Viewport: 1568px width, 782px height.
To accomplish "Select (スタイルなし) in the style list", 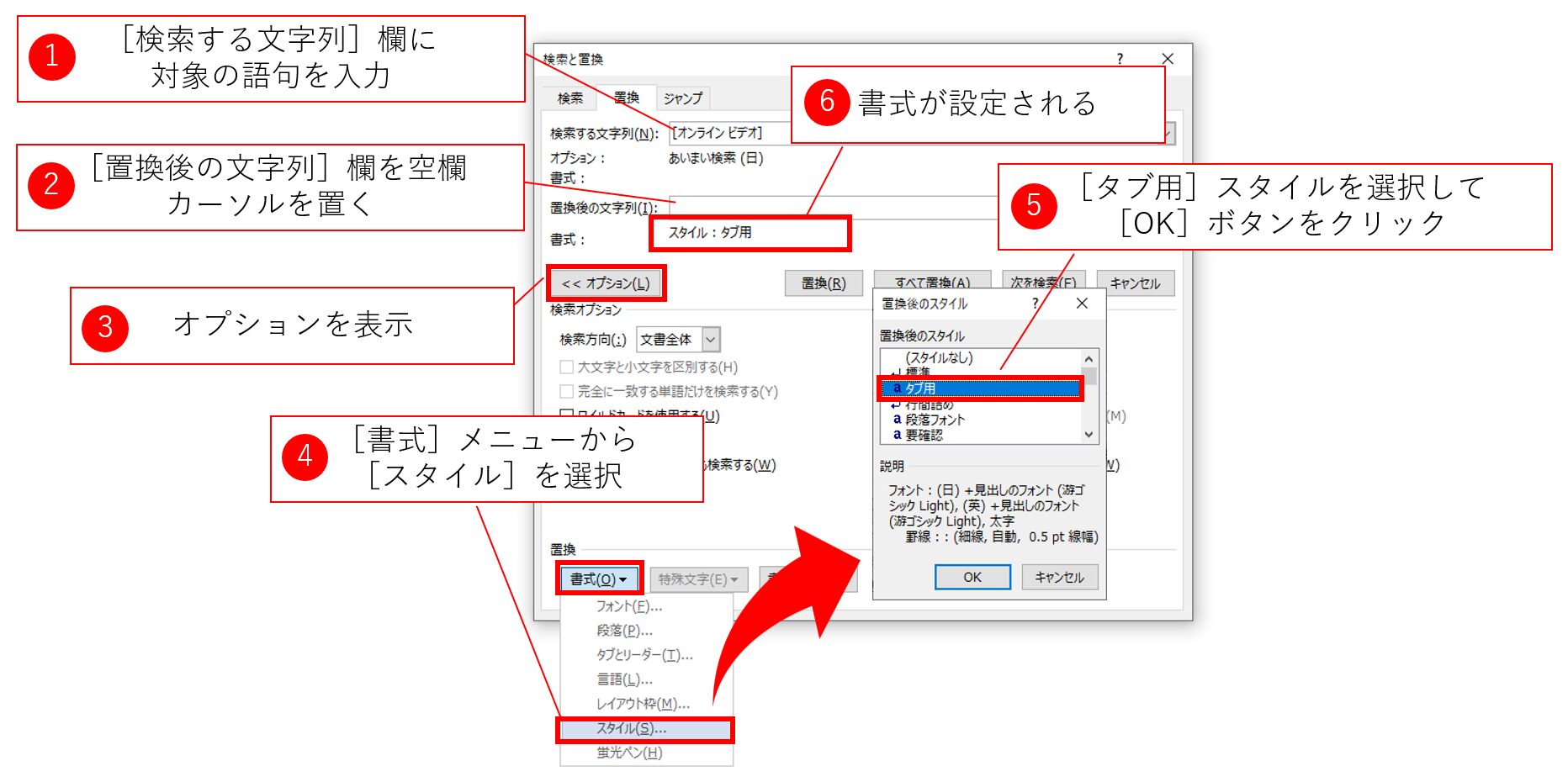I will pos(939,358).
